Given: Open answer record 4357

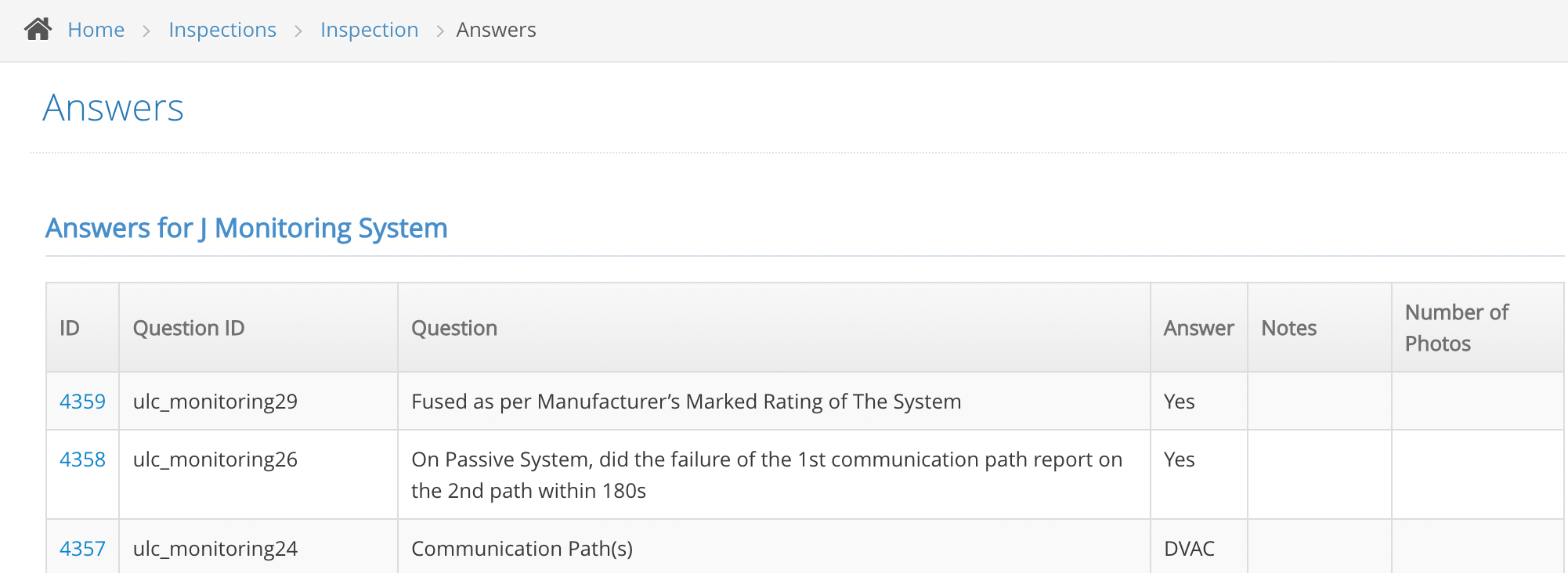Looking at the screenshot, I should pyautogui.click(x=82, y=549).
